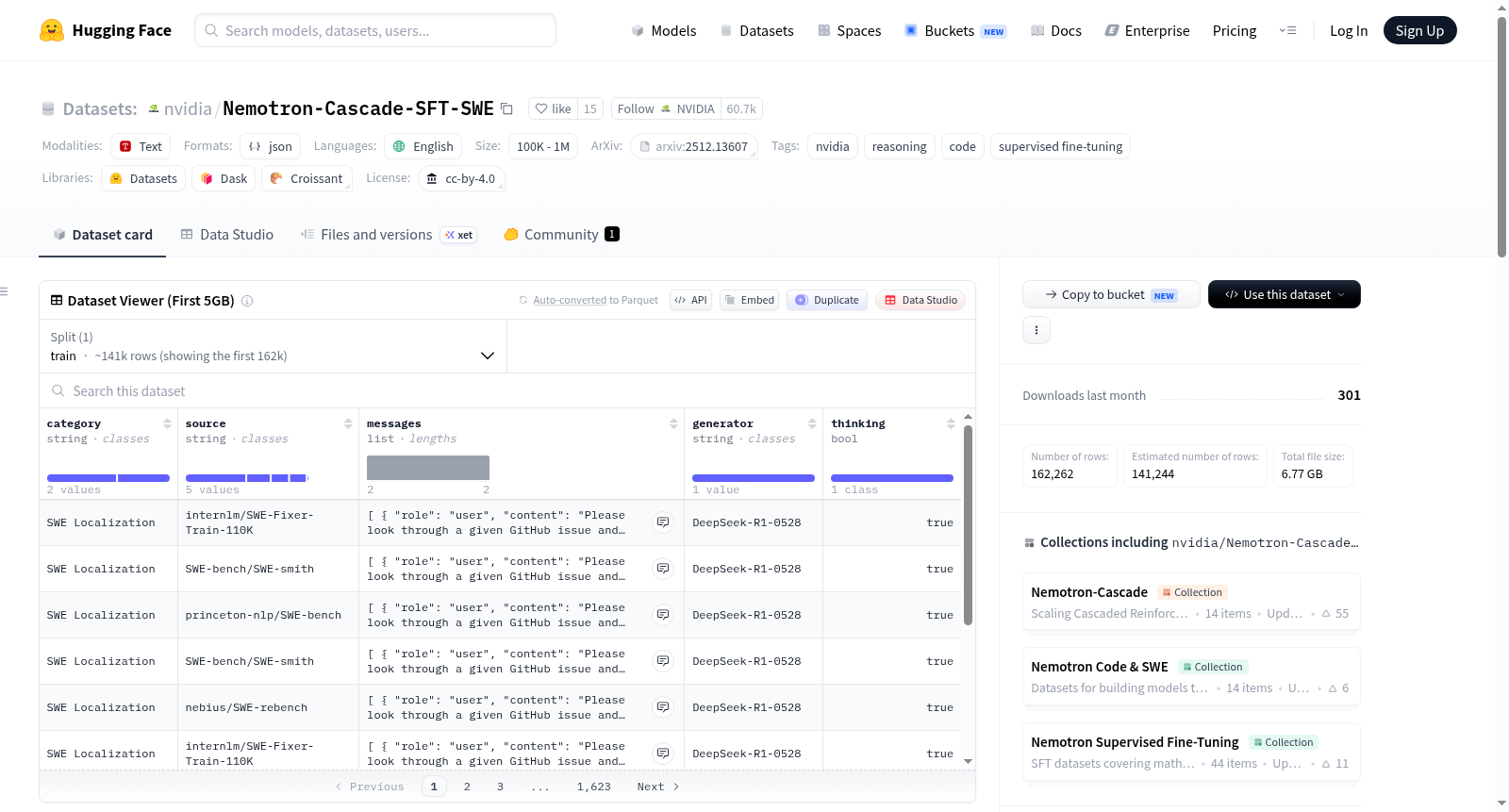Screen dimensions: 1509x812
Task: Copy dataset name with the copy icon
Action: click(506, 108)
